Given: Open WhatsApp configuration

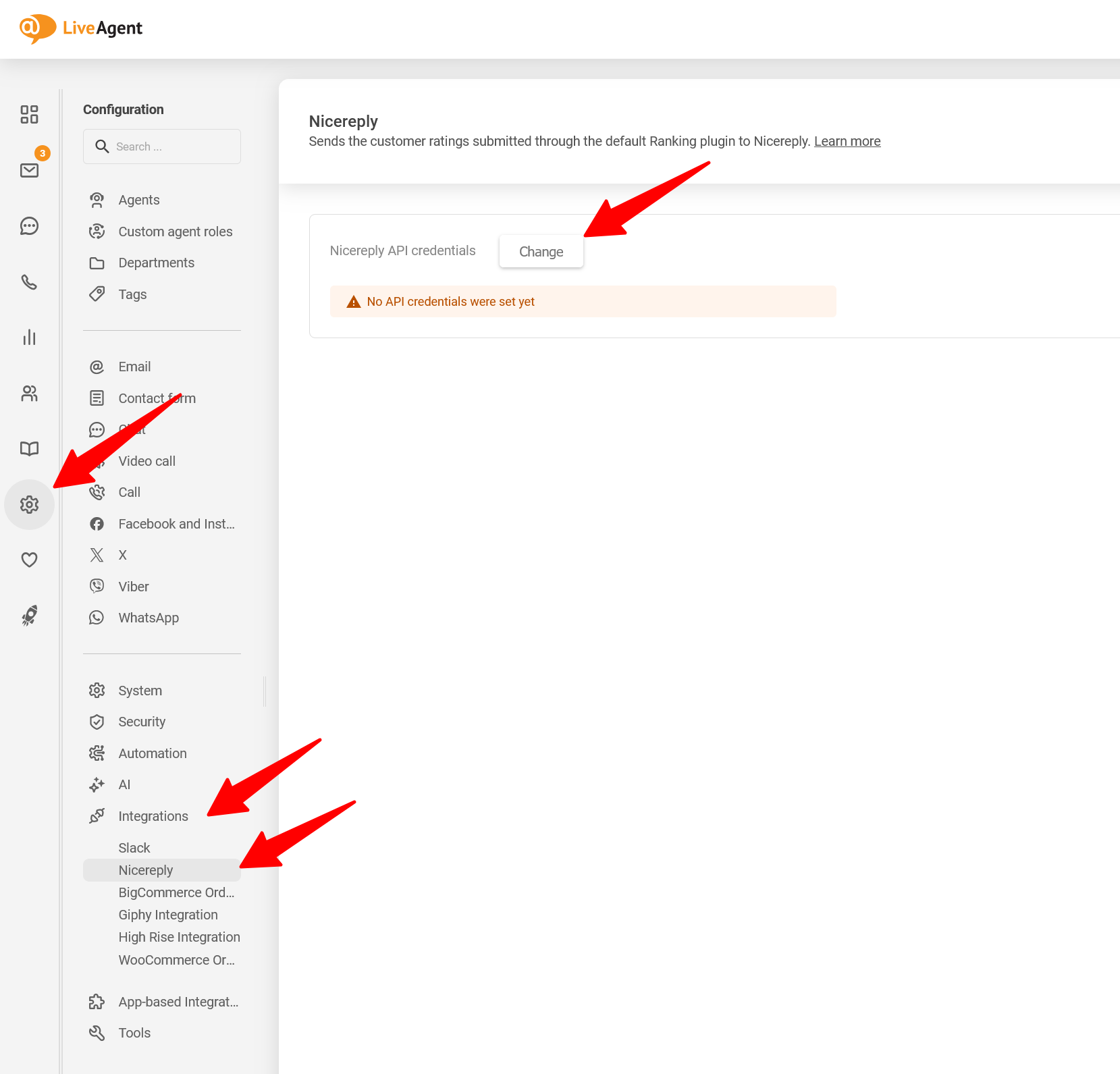Looking at the screenshot, I should (x=149, y=618).
